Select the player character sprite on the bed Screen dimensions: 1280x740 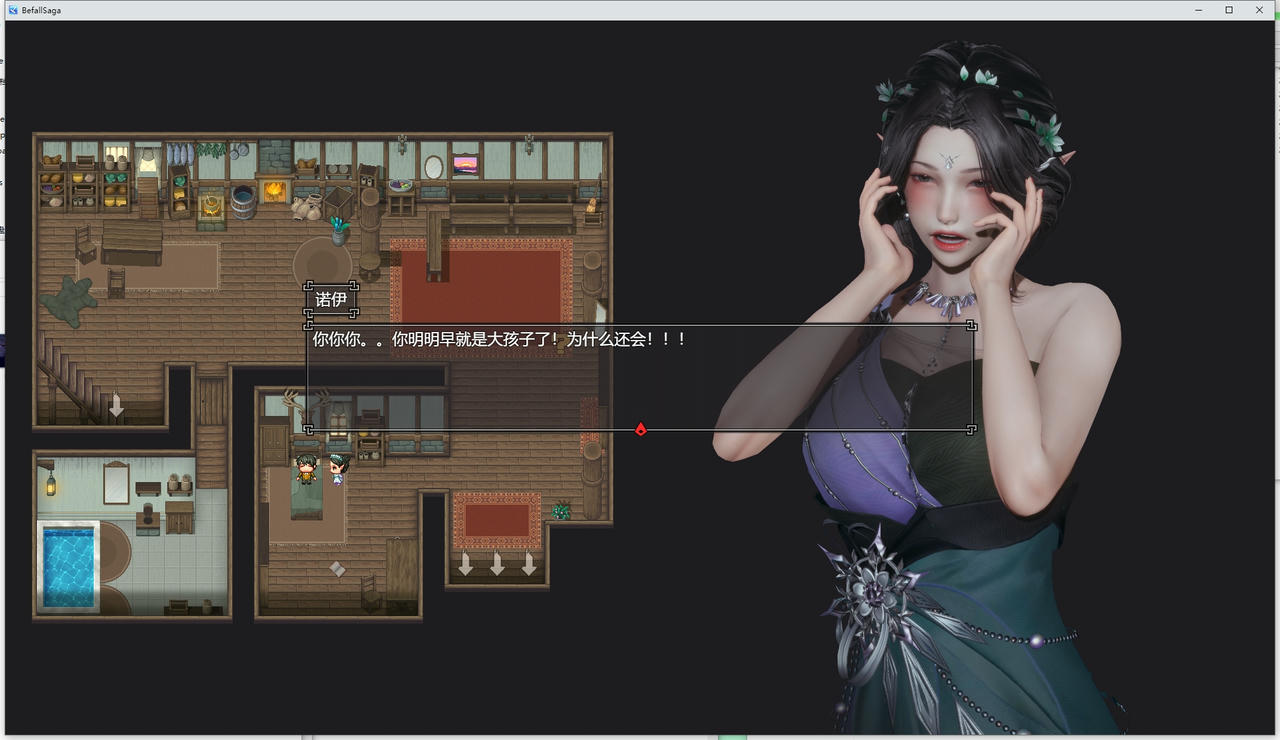[x=308, y=468]
